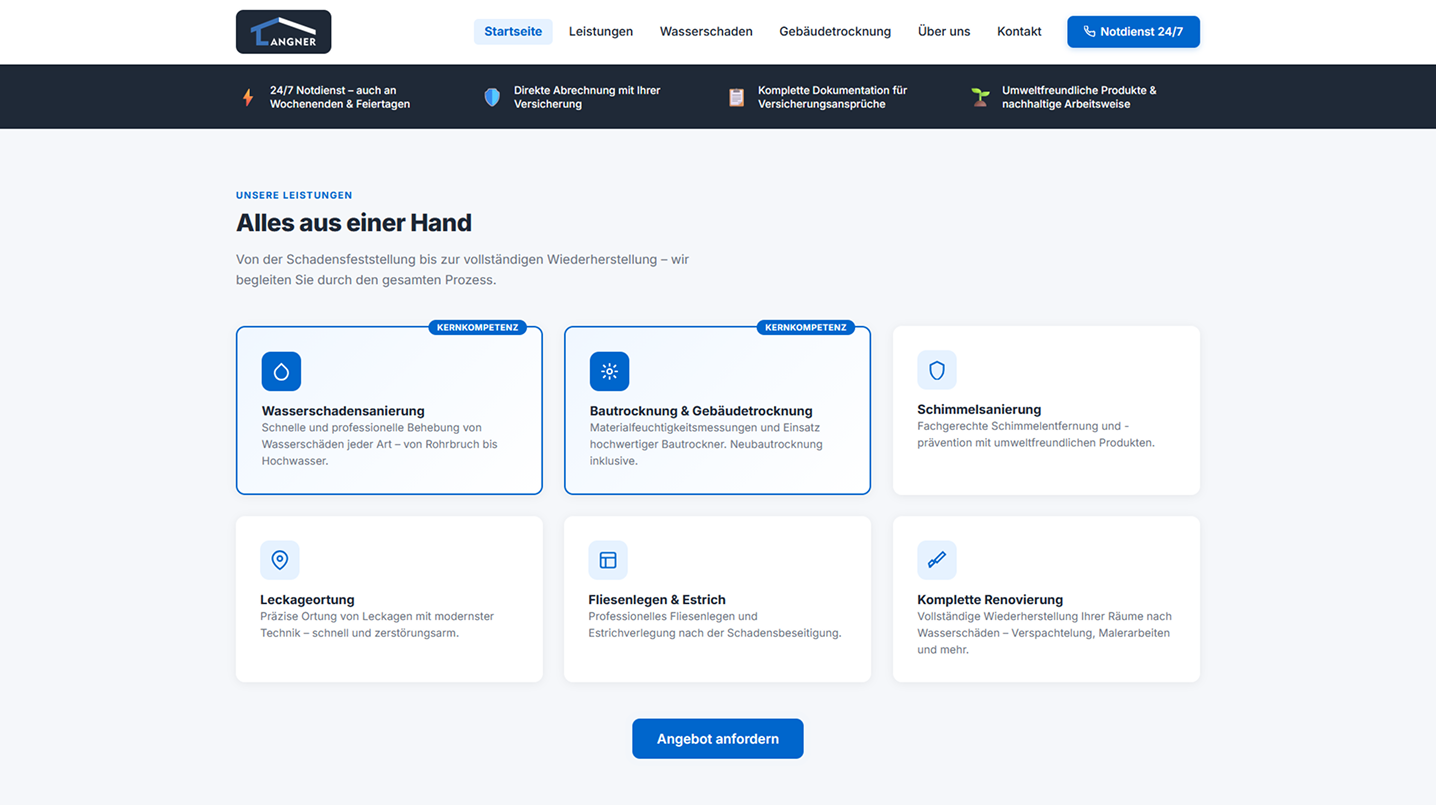This screenshot has width=1436, height=805.
Task: Click the map pin icon for Leckageortung
Action: (x=280, y=560)
